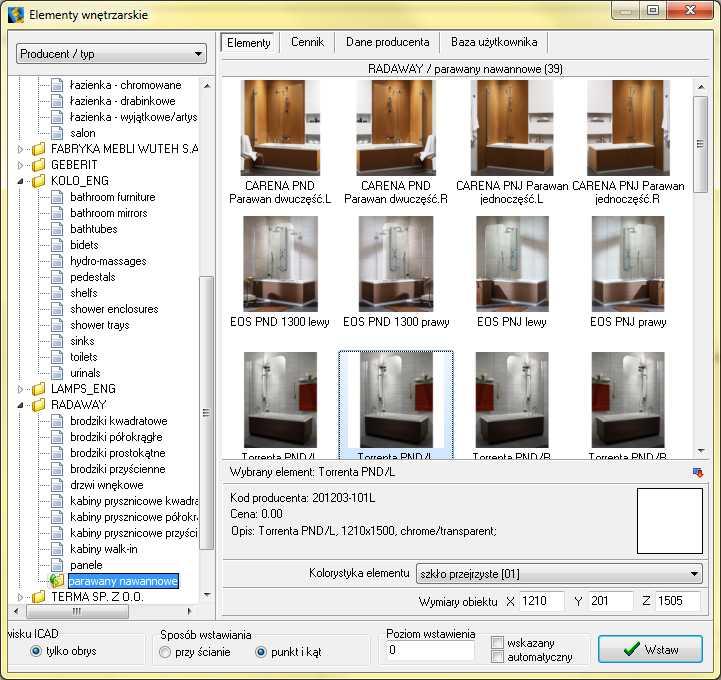Expand the GEBERIT tree node
The height and width of the screenshot is (680, 721).
click(x=20, y=165)
